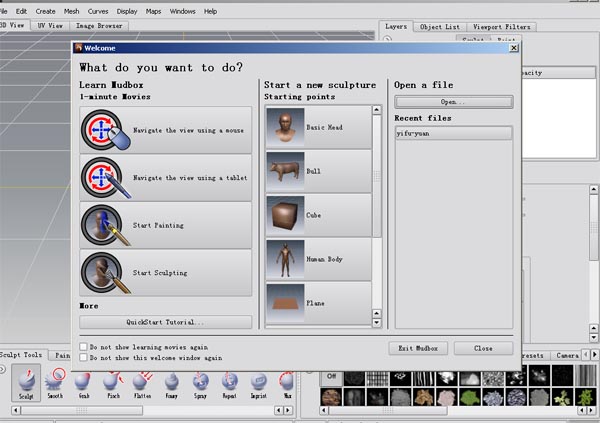Viewport: 600px width, 423px height.
Task: Select the Repeat sculpt tool
Action: click(x=230, y=384)
